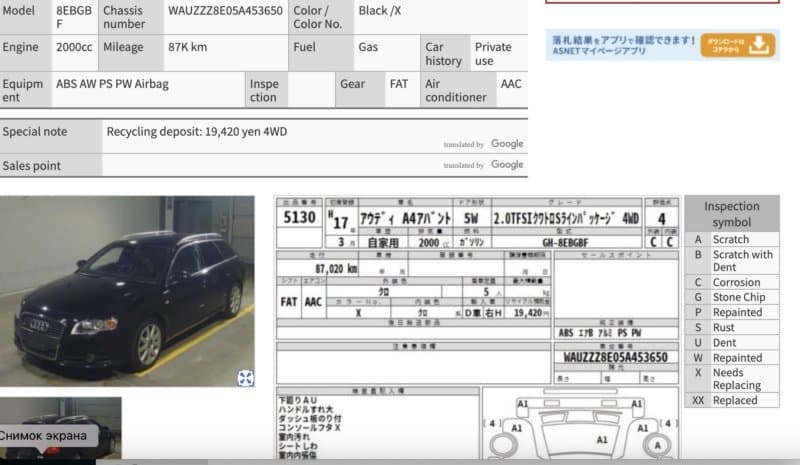Select the Sales point label

click(32, 166)
